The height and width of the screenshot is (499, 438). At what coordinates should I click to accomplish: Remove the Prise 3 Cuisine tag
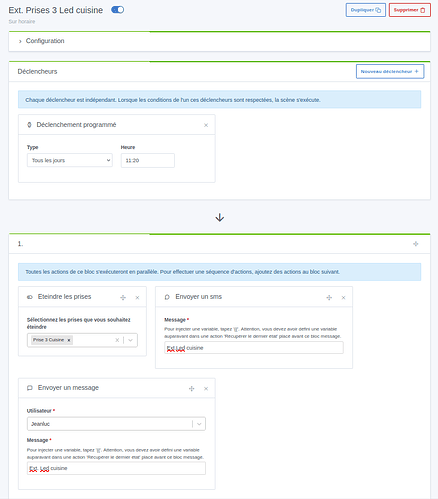point(69,340)
